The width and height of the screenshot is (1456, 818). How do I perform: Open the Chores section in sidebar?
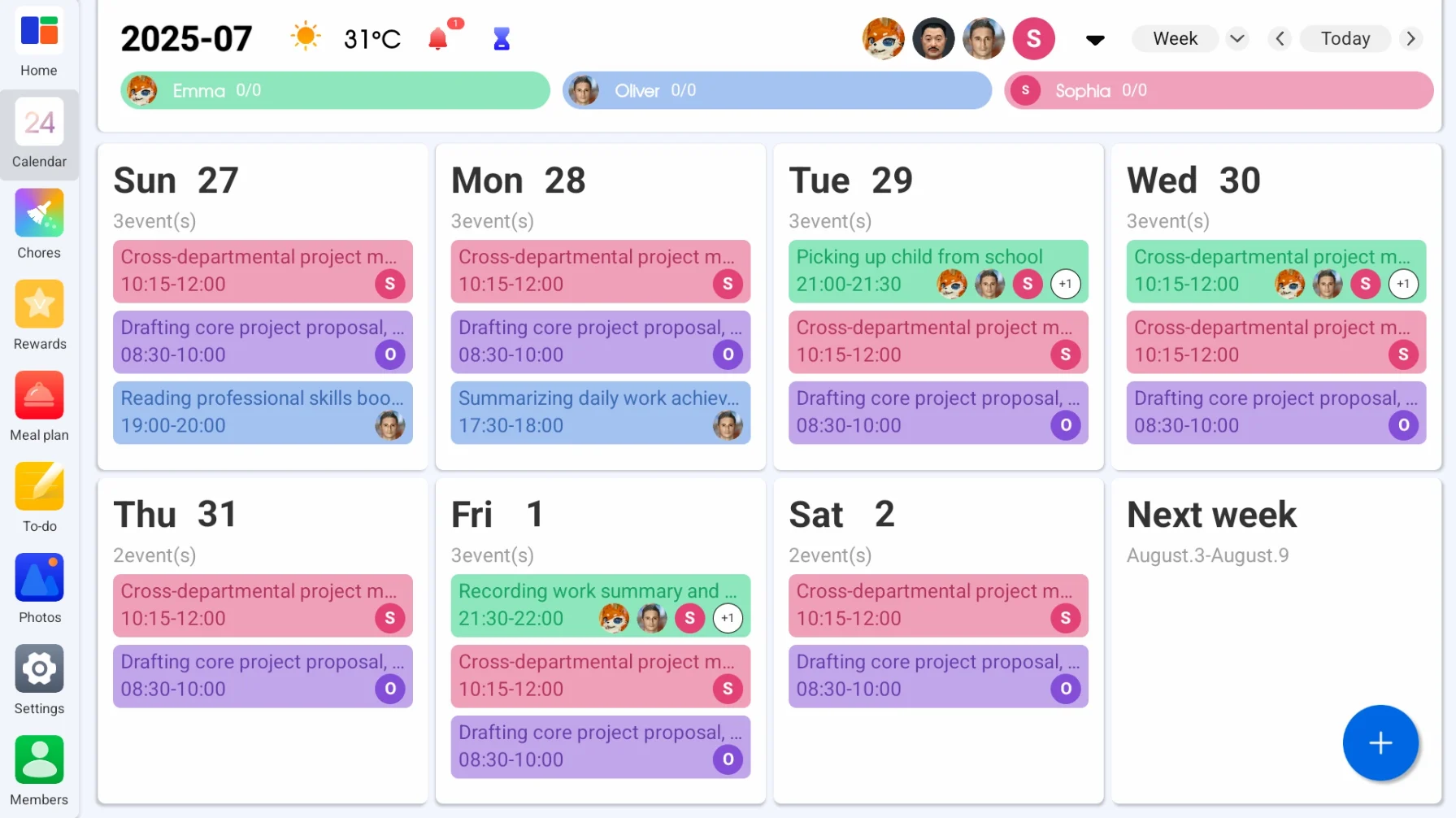coord(39,224)
